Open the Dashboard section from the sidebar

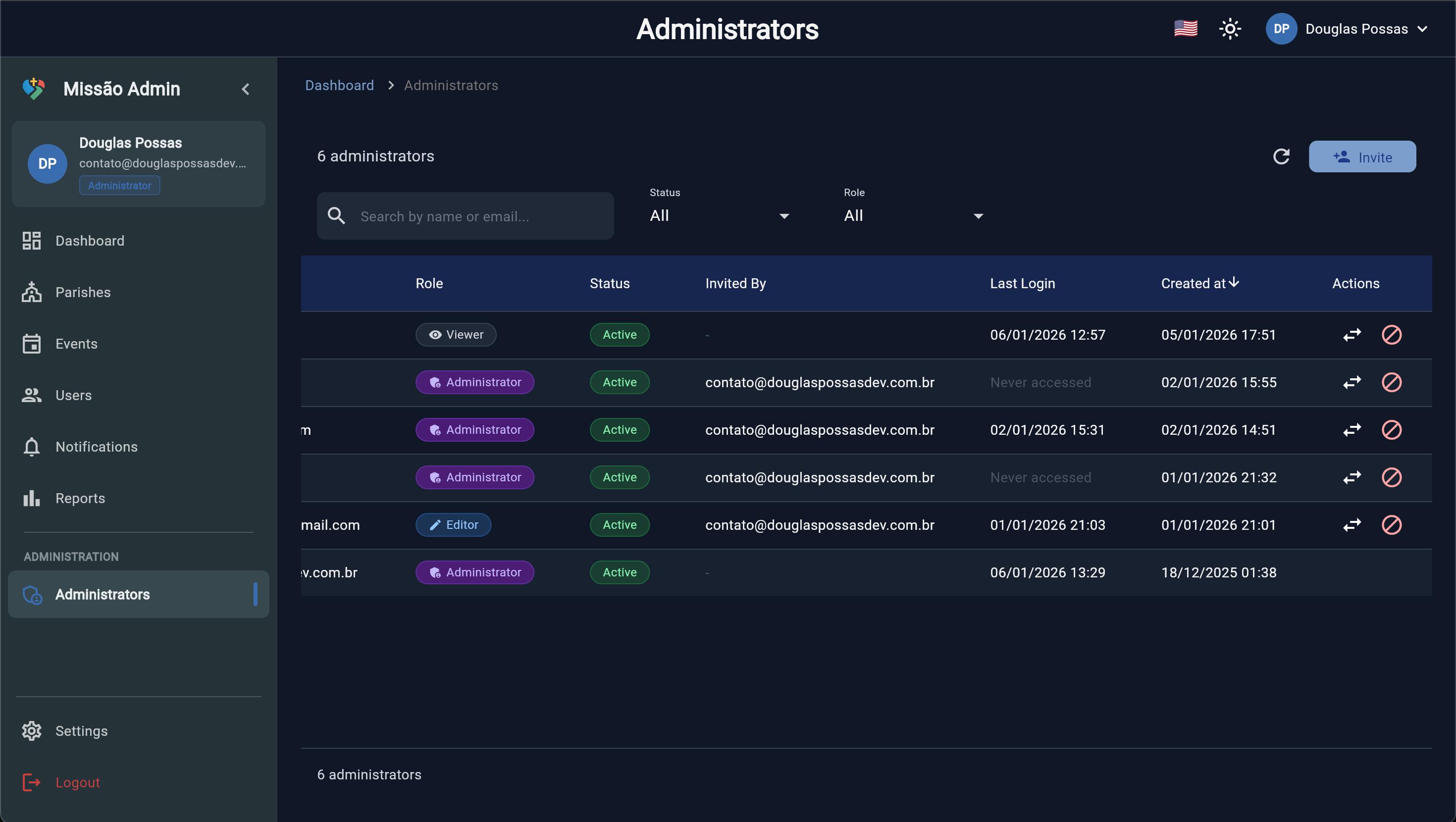[89, 240]
